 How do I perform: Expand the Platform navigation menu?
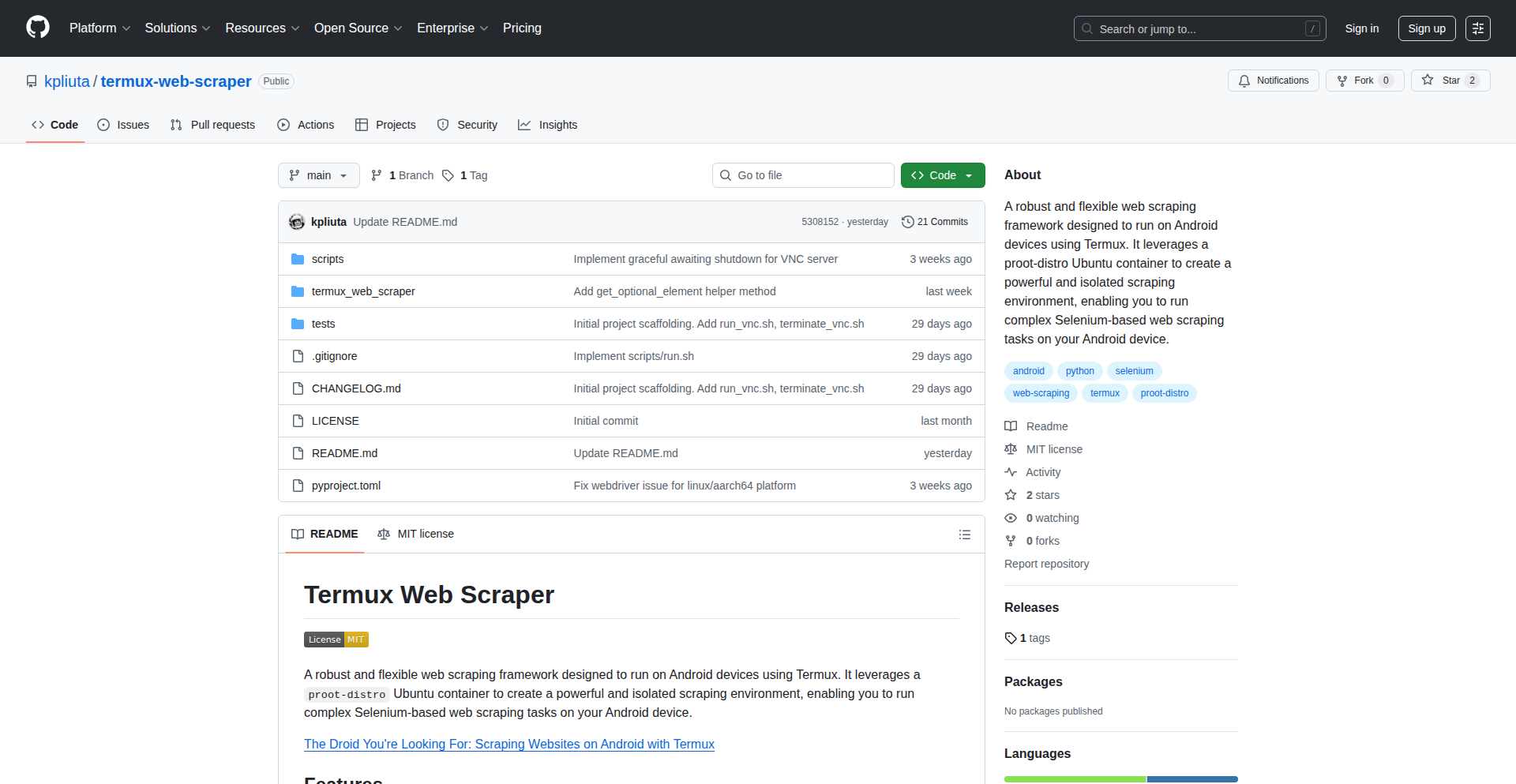pos(99,28)
